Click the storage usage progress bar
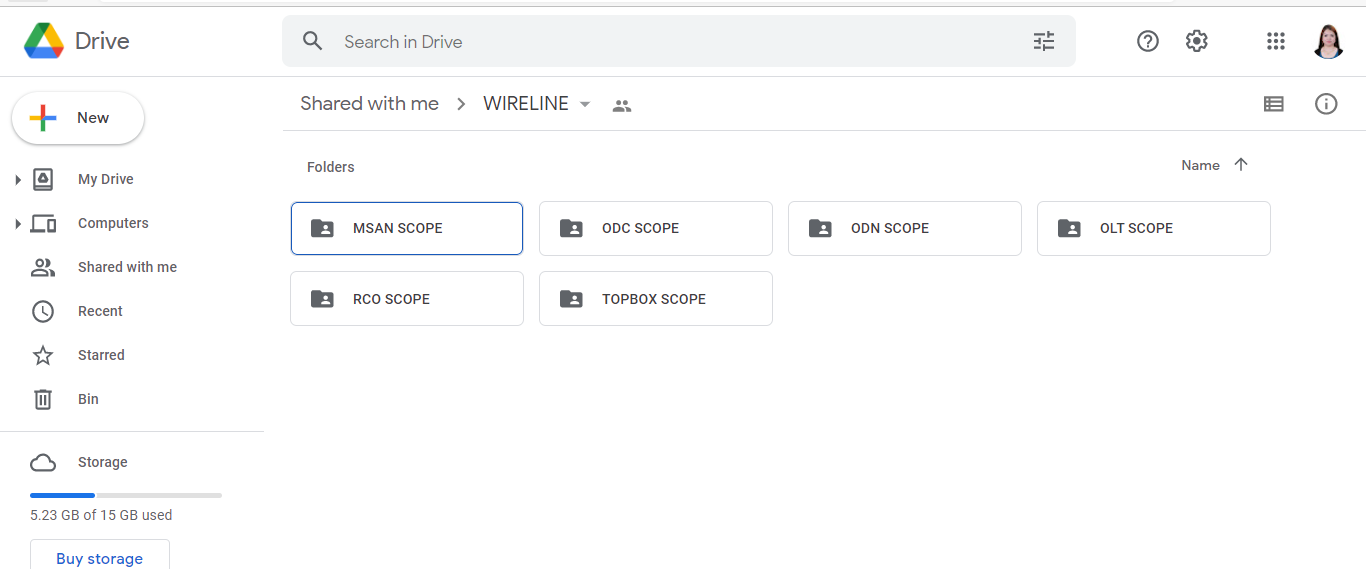Screen dimensions: 1366x569 (126, 495)
